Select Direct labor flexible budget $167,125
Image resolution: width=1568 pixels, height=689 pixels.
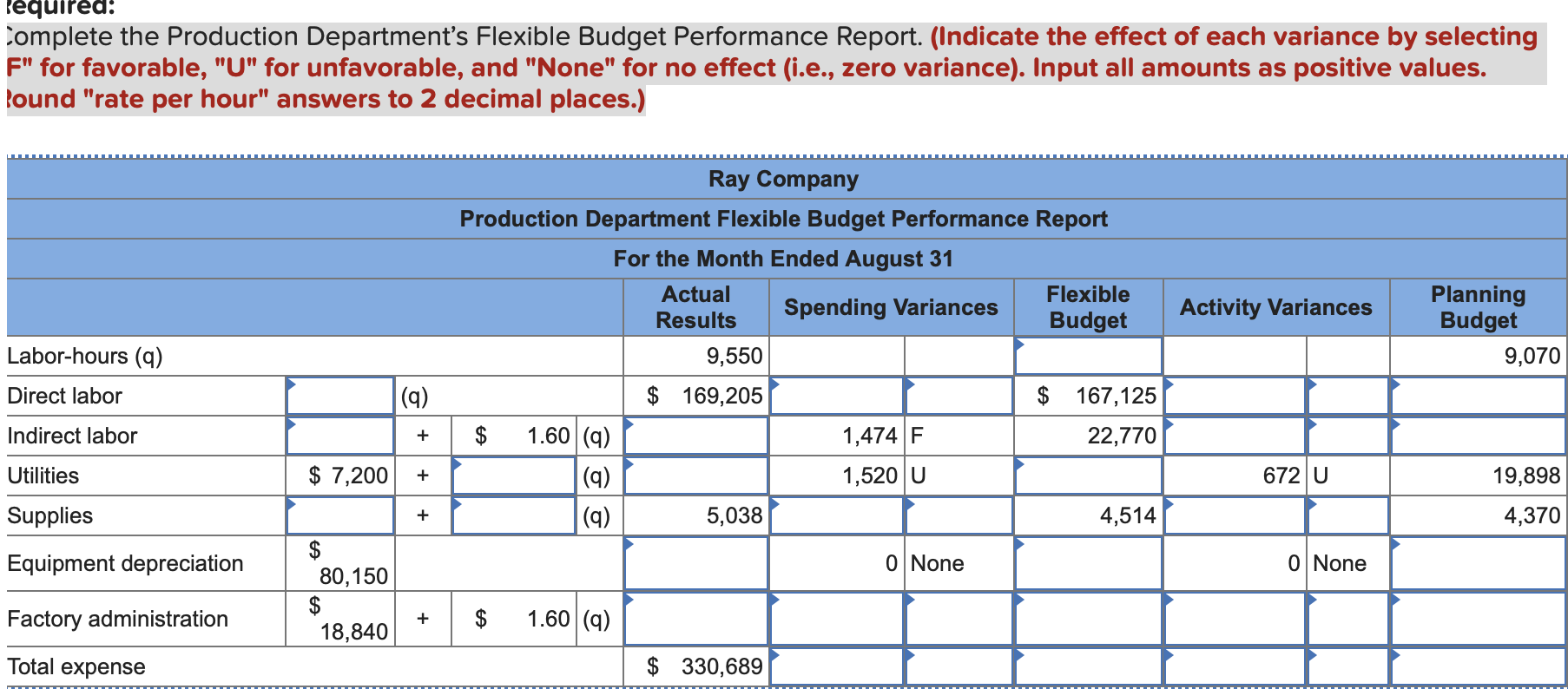tap(1089, 396)
